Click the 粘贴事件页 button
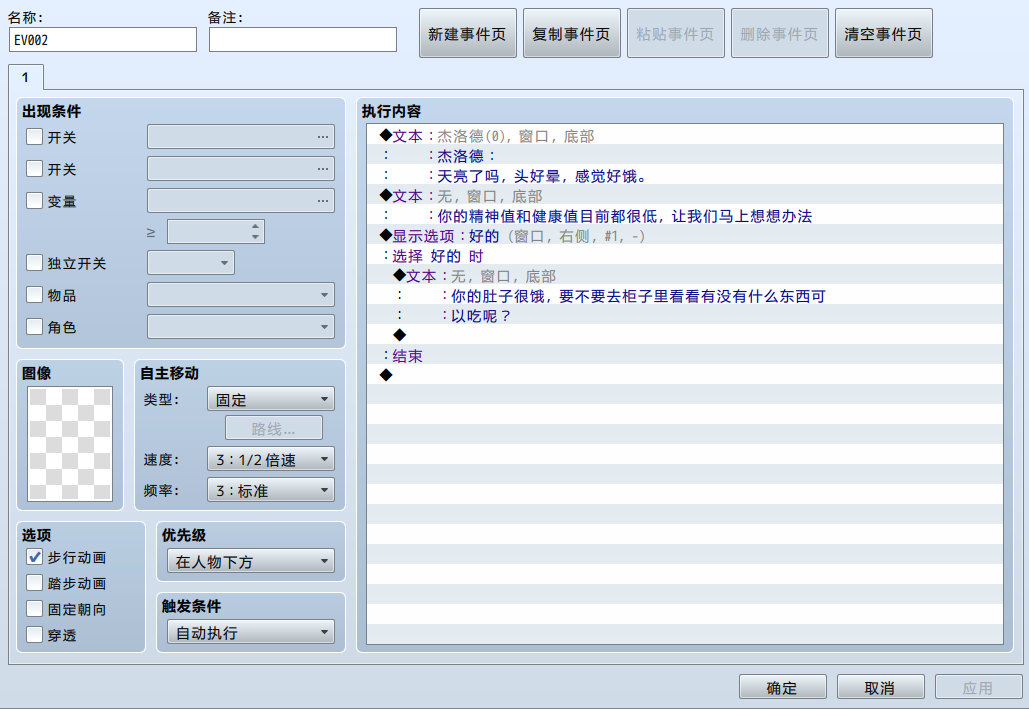 676,33
